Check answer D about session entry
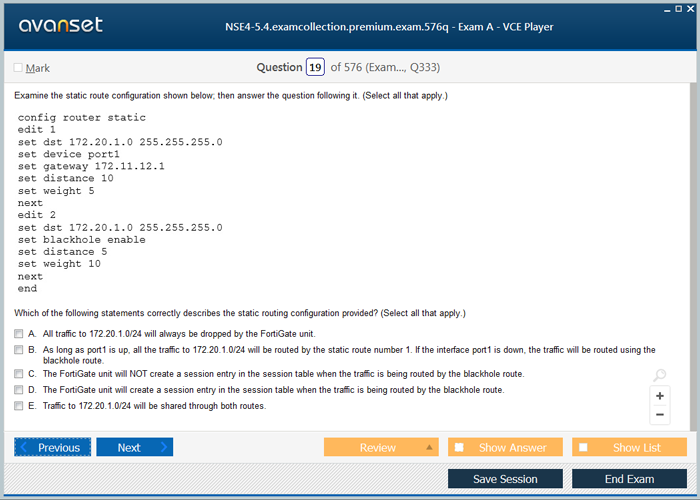This screenshot has height=500, width=700. coord(18,390)
